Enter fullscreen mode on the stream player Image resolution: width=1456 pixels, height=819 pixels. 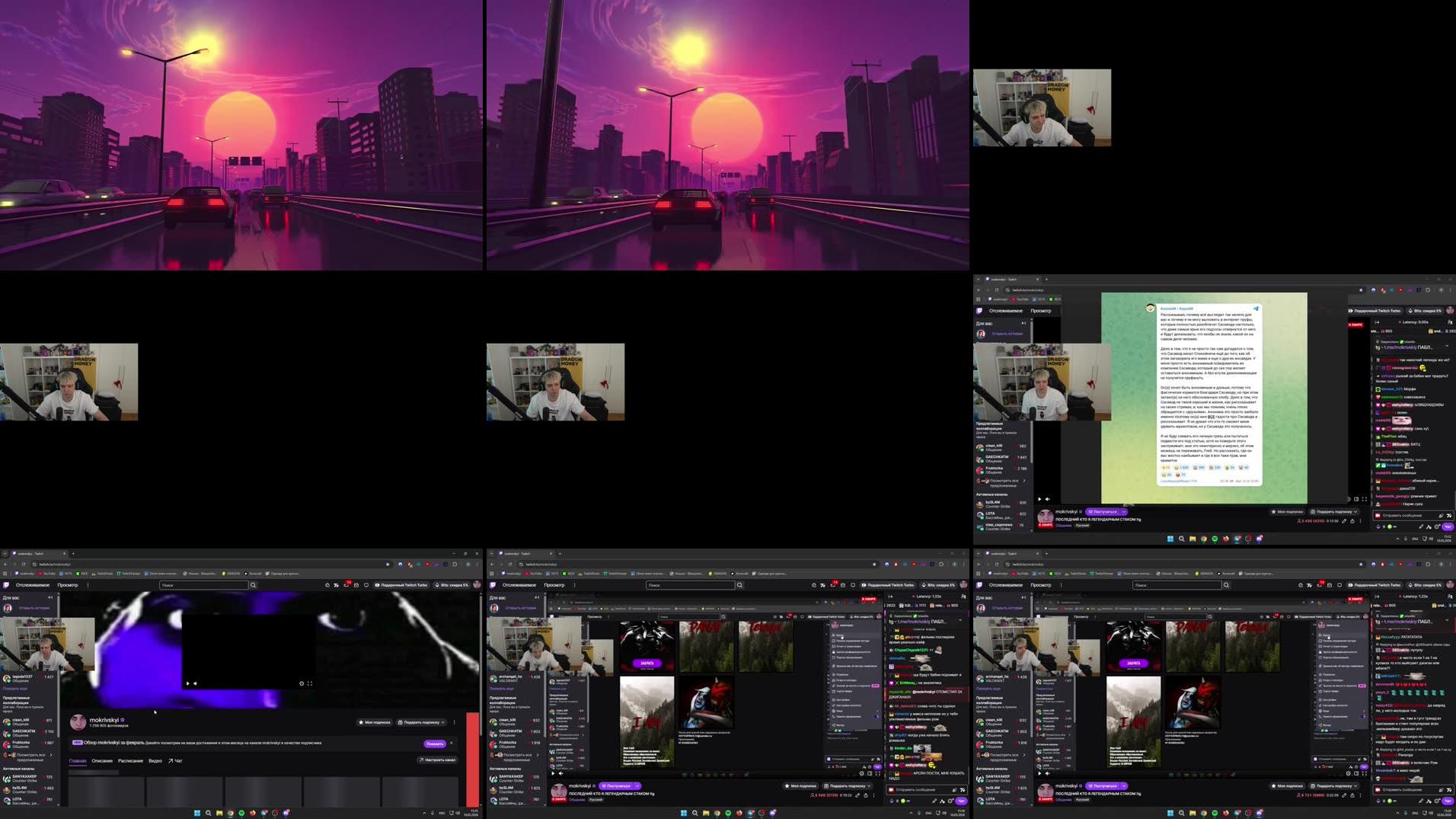(309, 683)
